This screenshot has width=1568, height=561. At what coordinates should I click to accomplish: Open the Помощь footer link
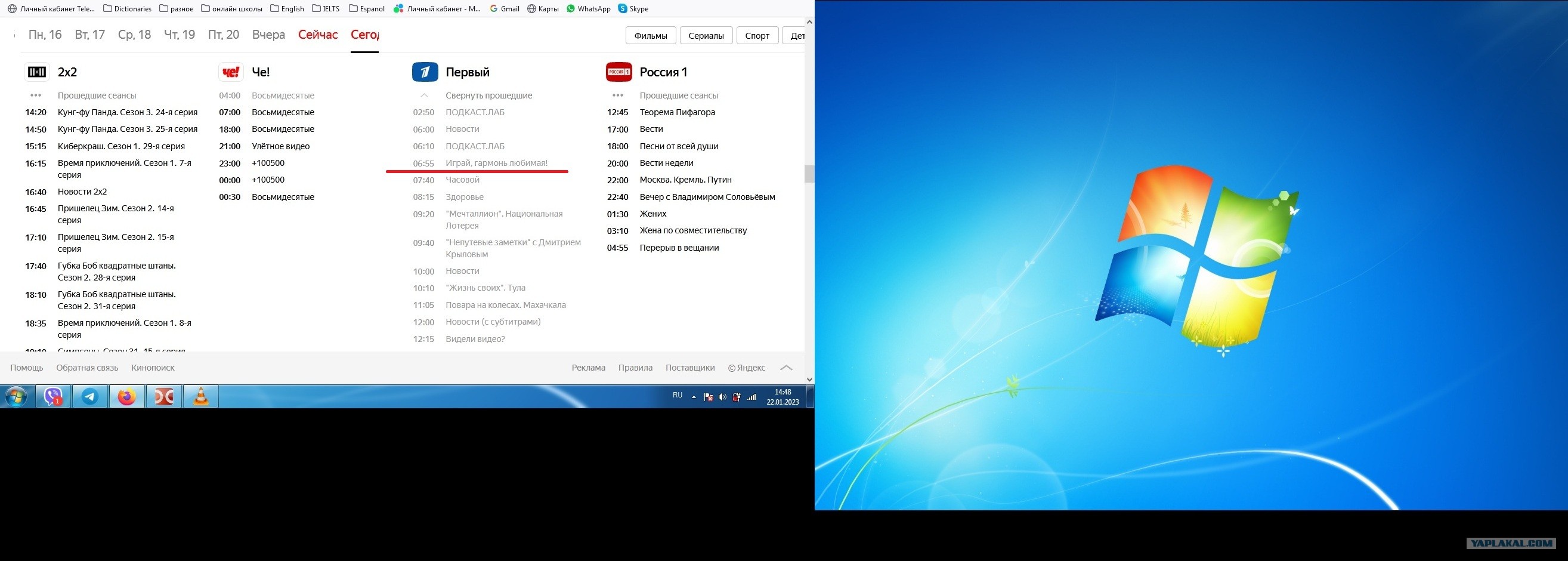point(27,368)
